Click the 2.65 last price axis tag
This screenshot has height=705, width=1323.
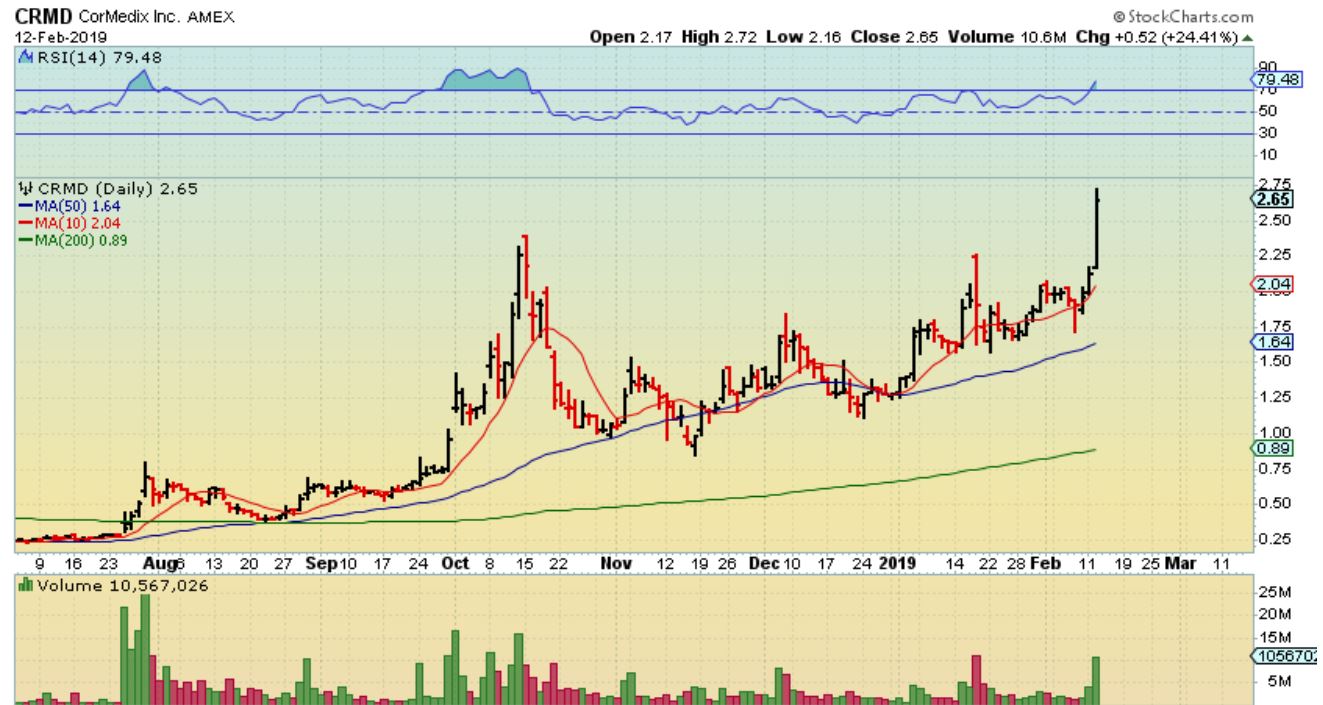coord(1273,198)
